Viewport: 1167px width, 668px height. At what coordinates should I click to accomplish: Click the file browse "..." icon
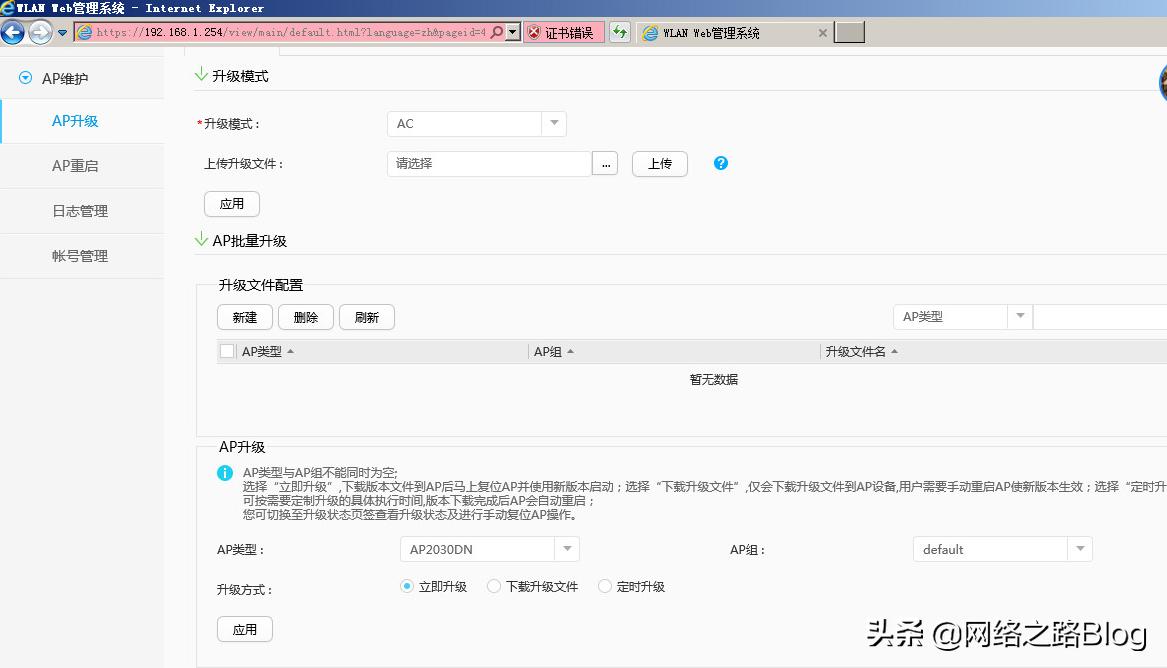coord(605,162)
